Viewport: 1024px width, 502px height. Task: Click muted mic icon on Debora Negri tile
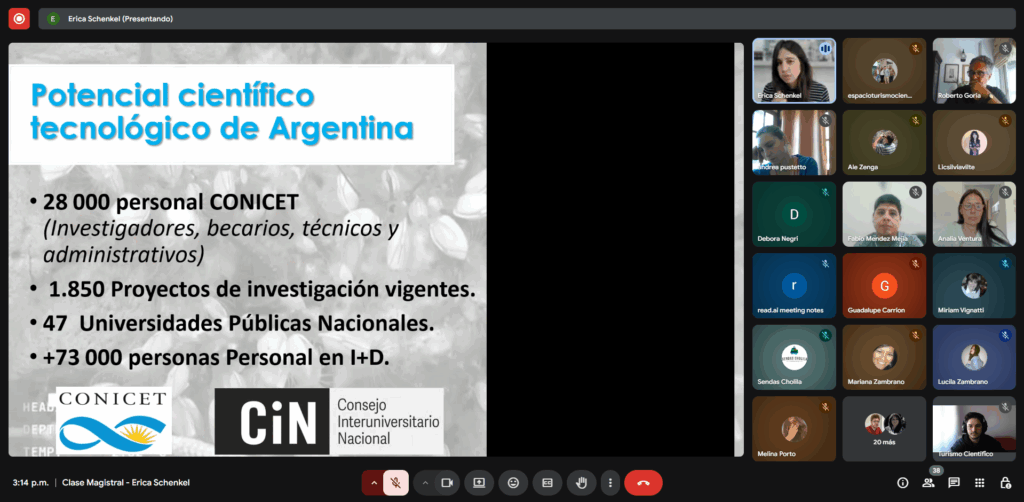click(825, 192)
